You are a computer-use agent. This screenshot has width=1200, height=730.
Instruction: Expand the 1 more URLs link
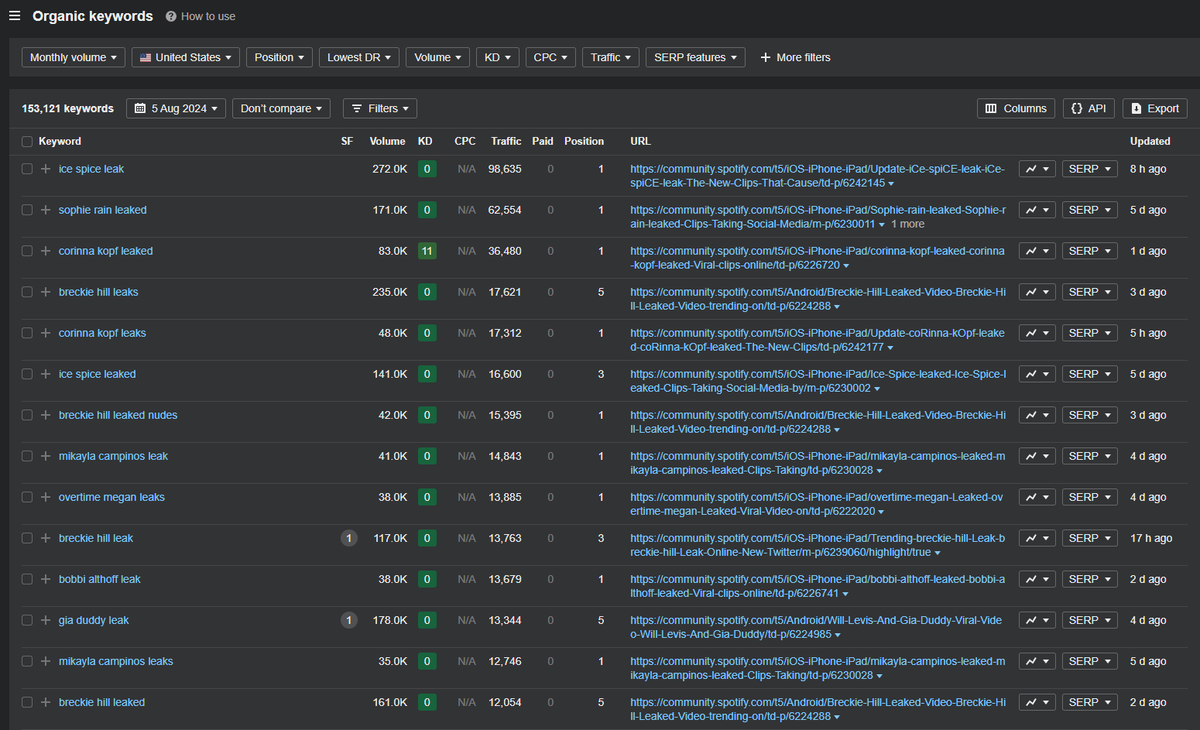click(908, 224)
